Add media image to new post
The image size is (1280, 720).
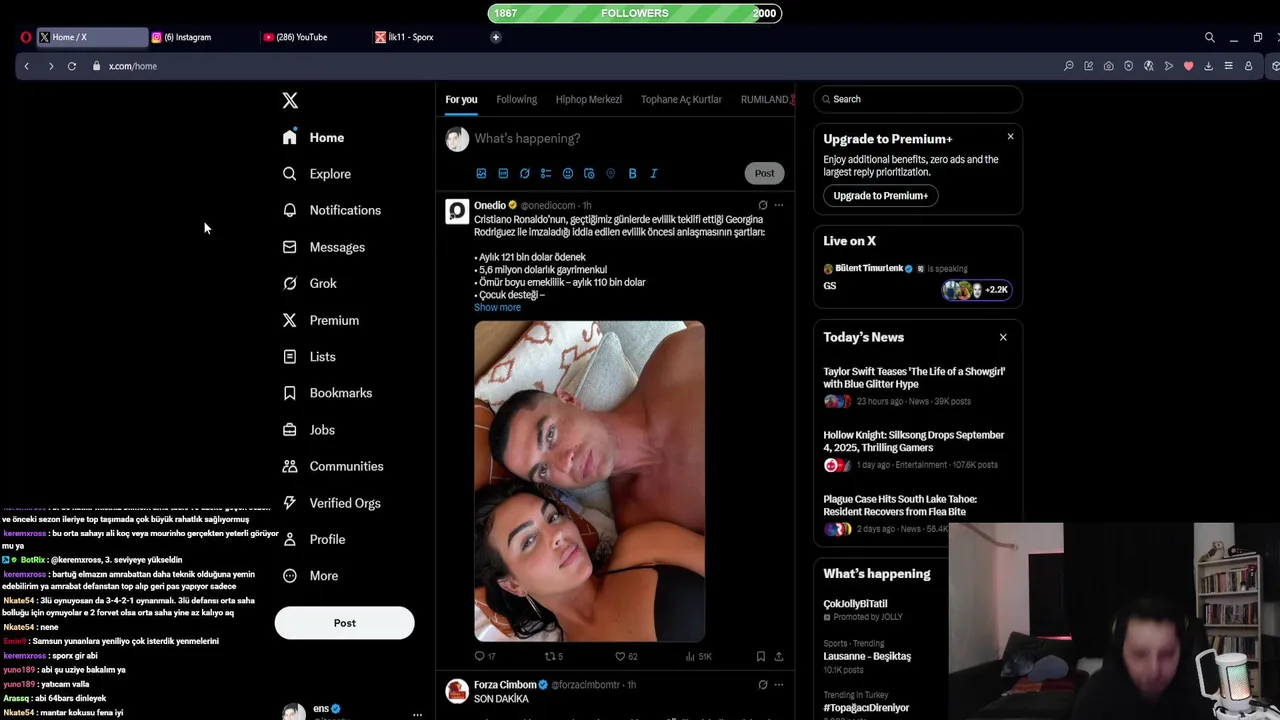coord(481,173)
